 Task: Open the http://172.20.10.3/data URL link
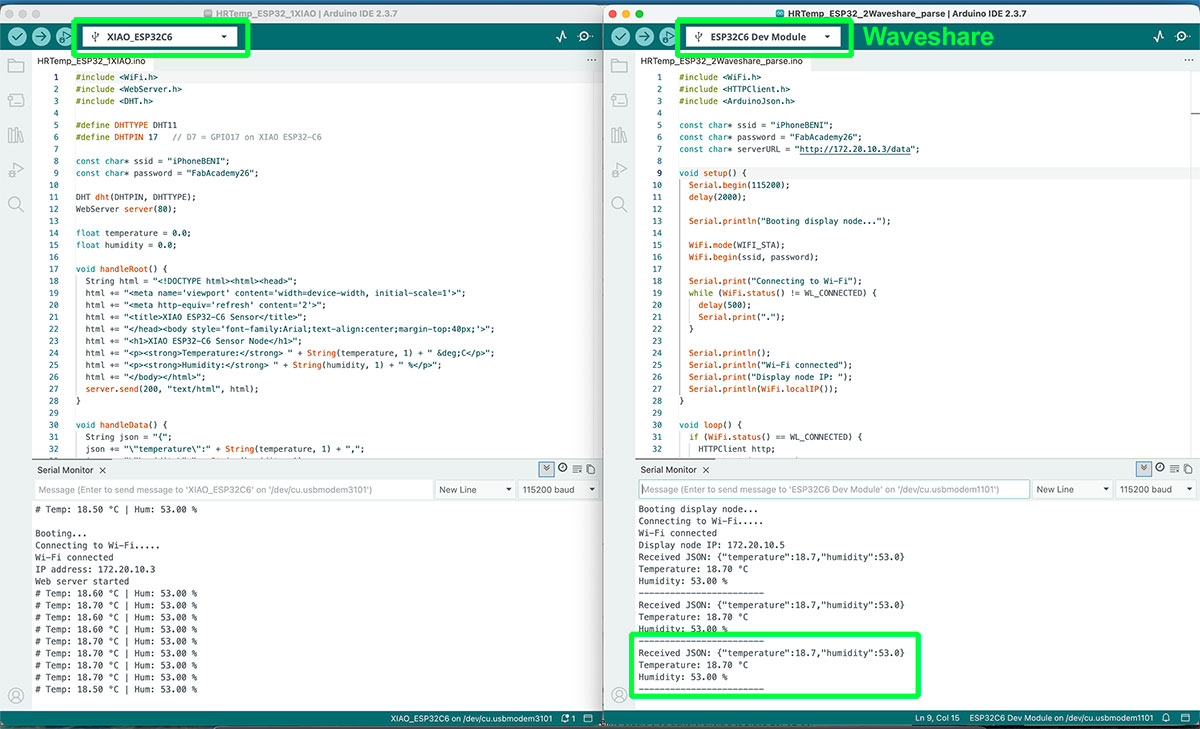tap(857, 149)
